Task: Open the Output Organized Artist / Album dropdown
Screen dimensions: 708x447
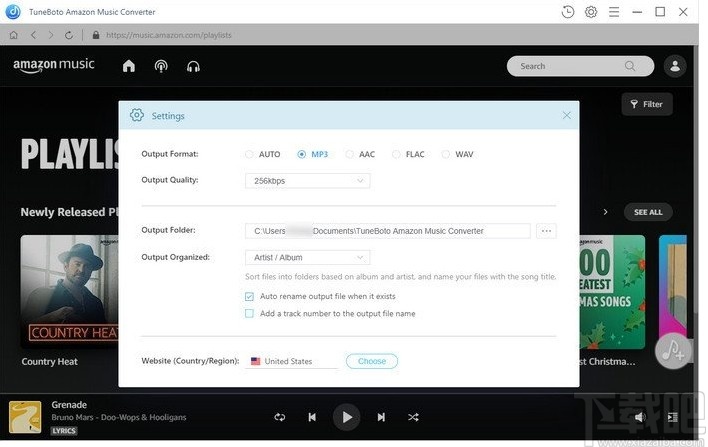Action: tap(307, 257)
